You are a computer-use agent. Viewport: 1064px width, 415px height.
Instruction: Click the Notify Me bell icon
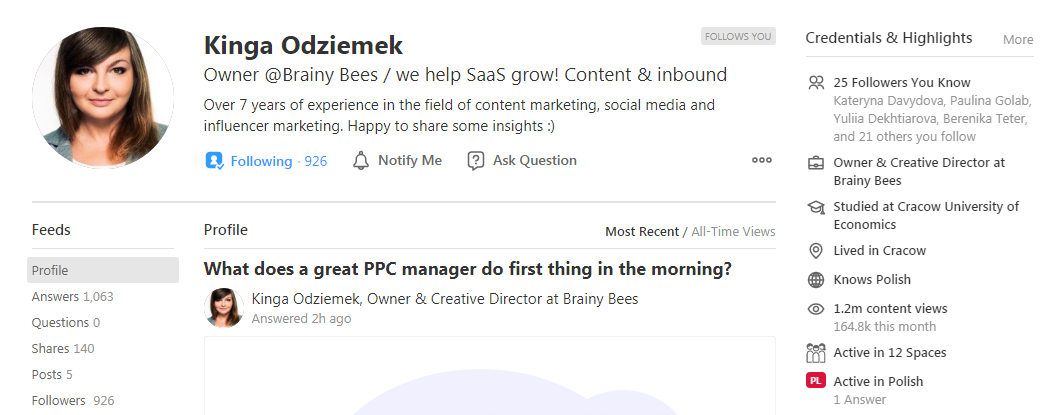pos(361,161)
